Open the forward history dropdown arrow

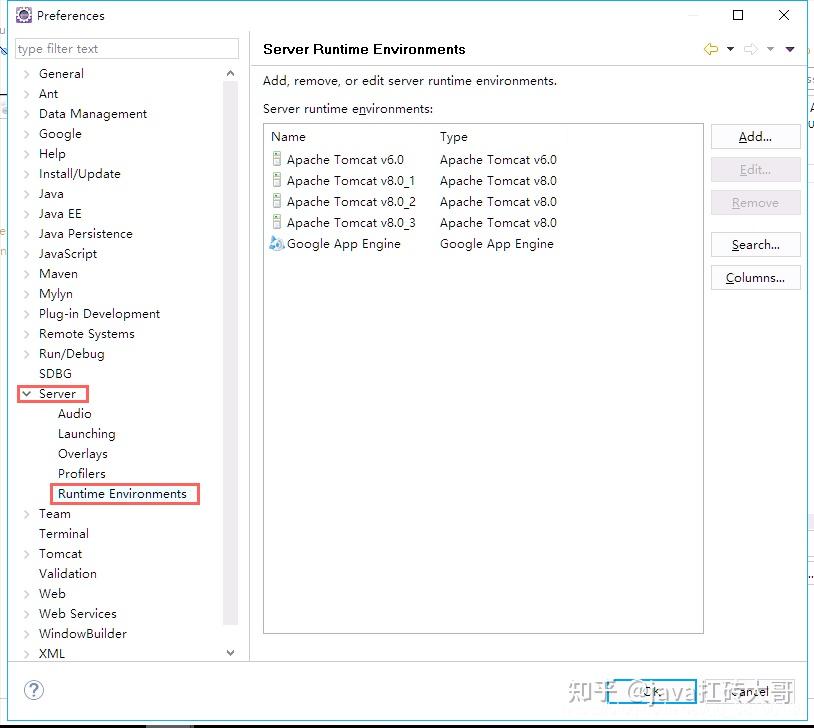pos(770,49)
